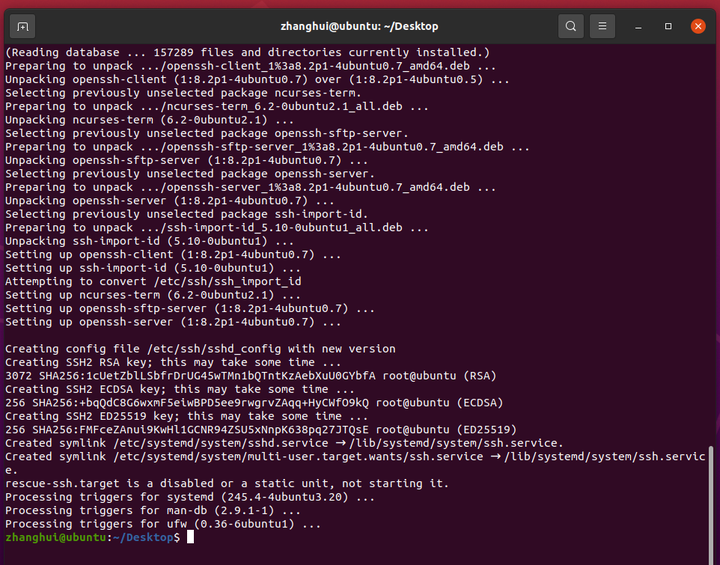Click 'Creating SSH2 RSA key' line
Screen dimensions: 720x565
[173, 362]
